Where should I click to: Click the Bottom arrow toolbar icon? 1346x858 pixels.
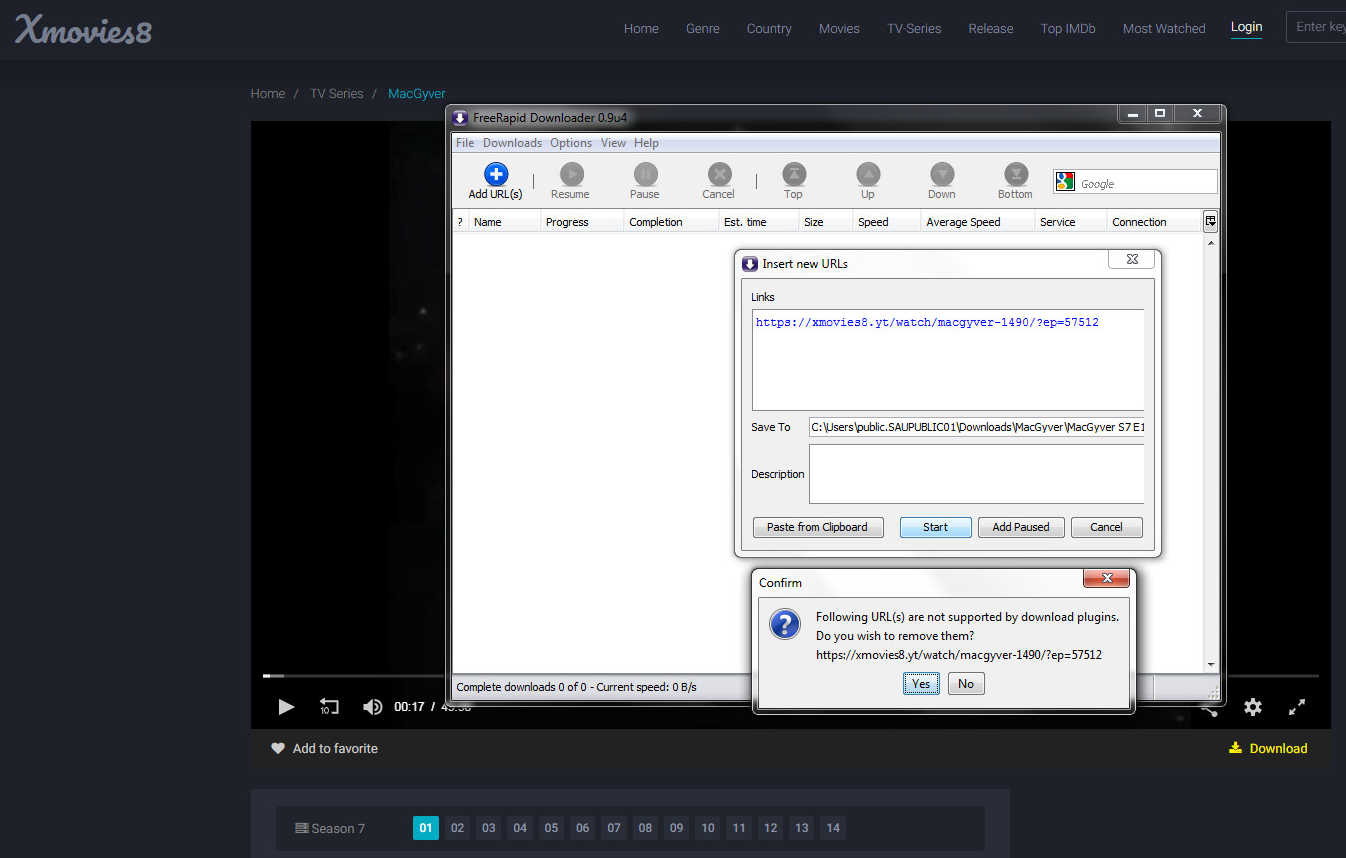click(x=1015, y=174)
